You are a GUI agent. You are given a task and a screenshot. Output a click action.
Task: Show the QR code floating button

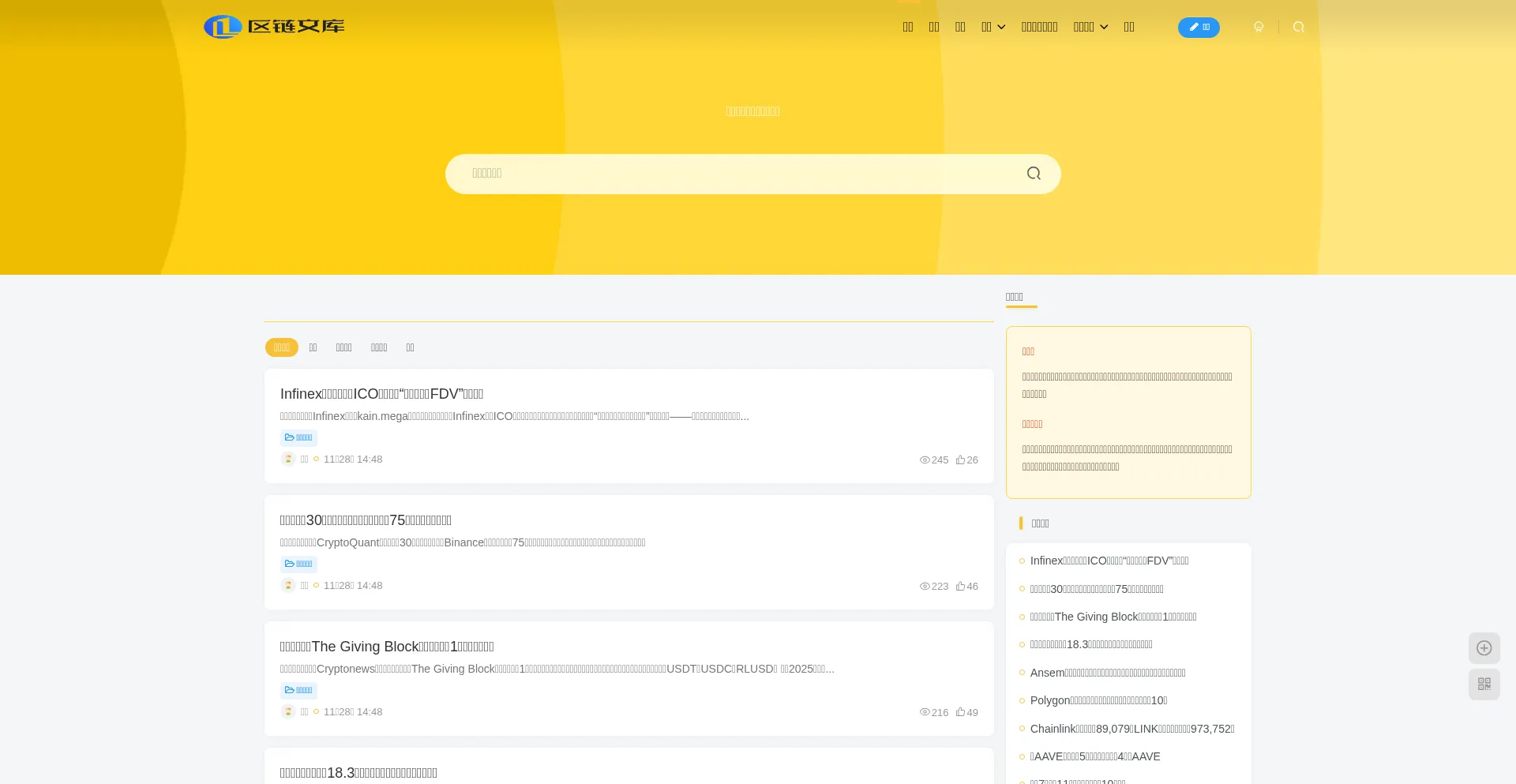pyautogui.click(x=1484, y=685)
